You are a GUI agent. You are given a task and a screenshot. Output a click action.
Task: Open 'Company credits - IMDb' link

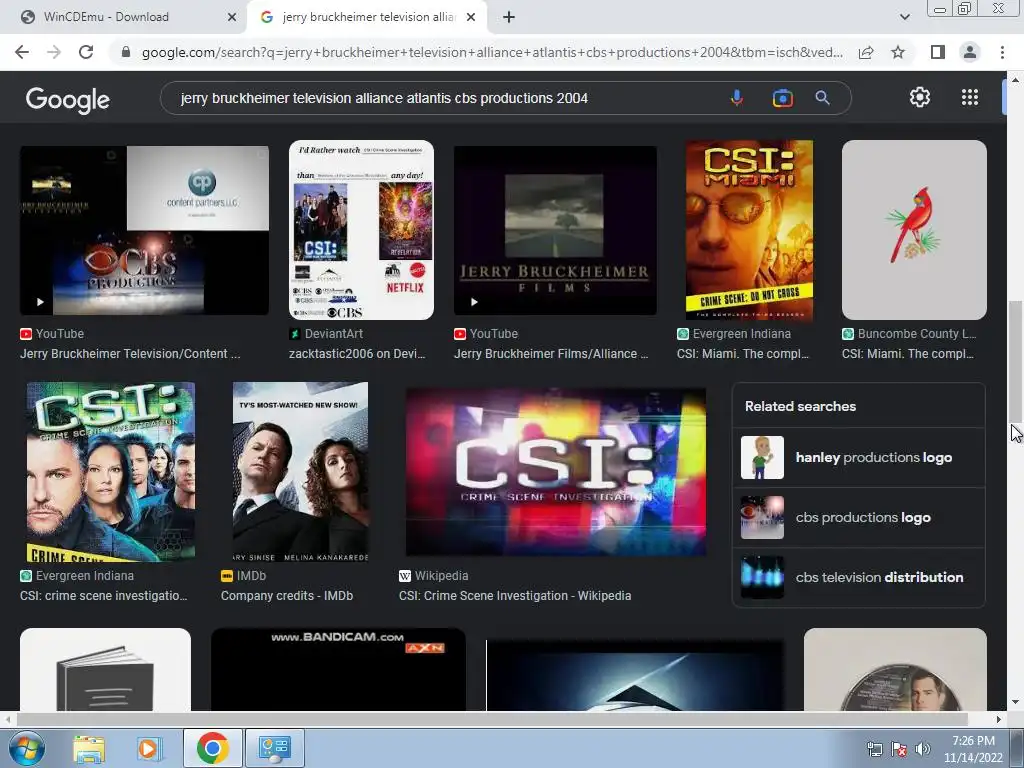coord(287,596)
